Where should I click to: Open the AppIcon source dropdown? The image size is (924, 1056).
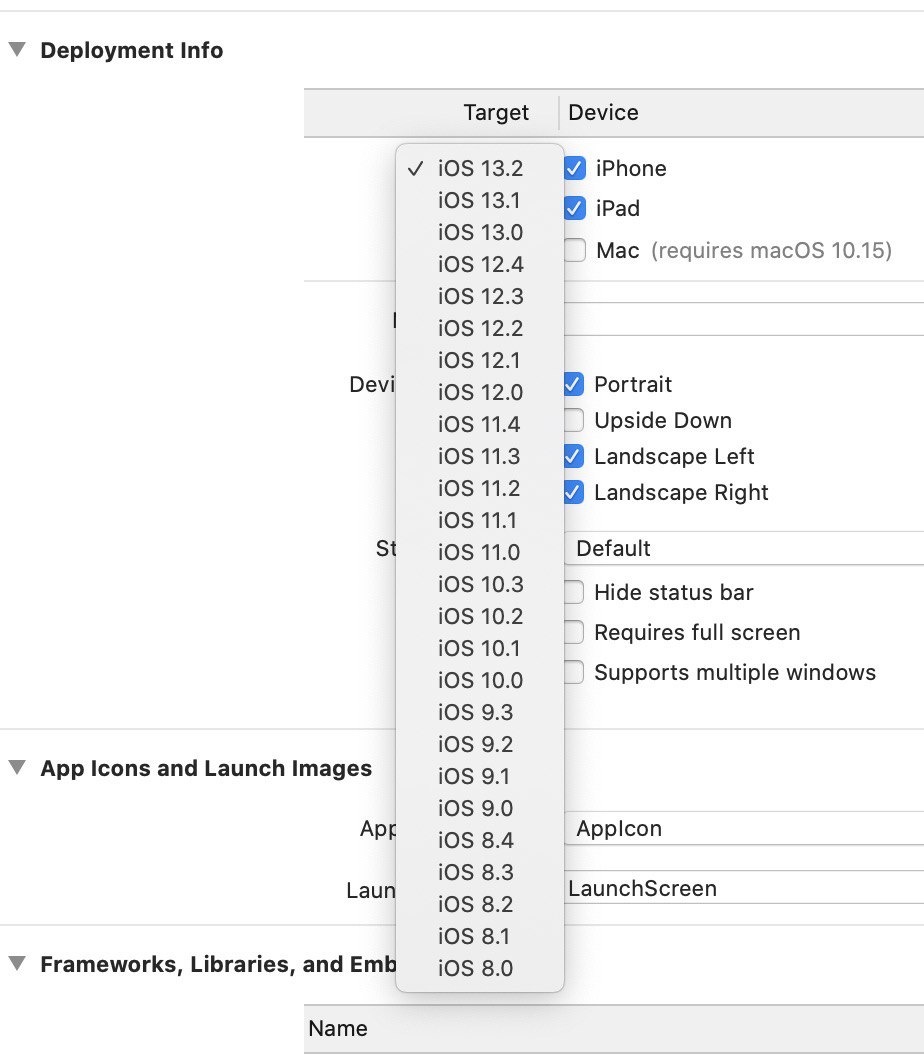click(744, 828)
